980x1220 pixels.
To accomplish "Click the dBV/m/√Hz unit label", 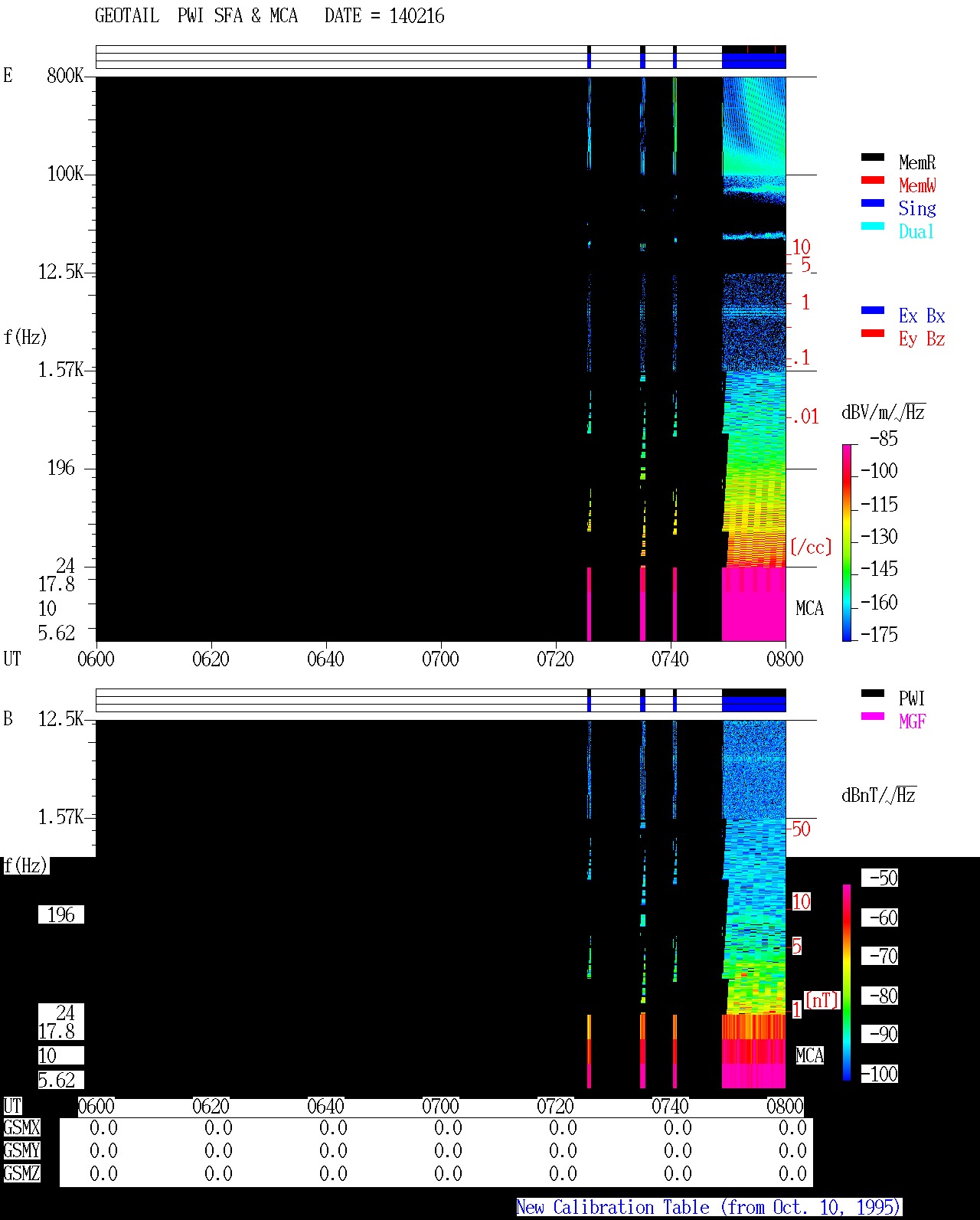I will [x=884, y=412].
